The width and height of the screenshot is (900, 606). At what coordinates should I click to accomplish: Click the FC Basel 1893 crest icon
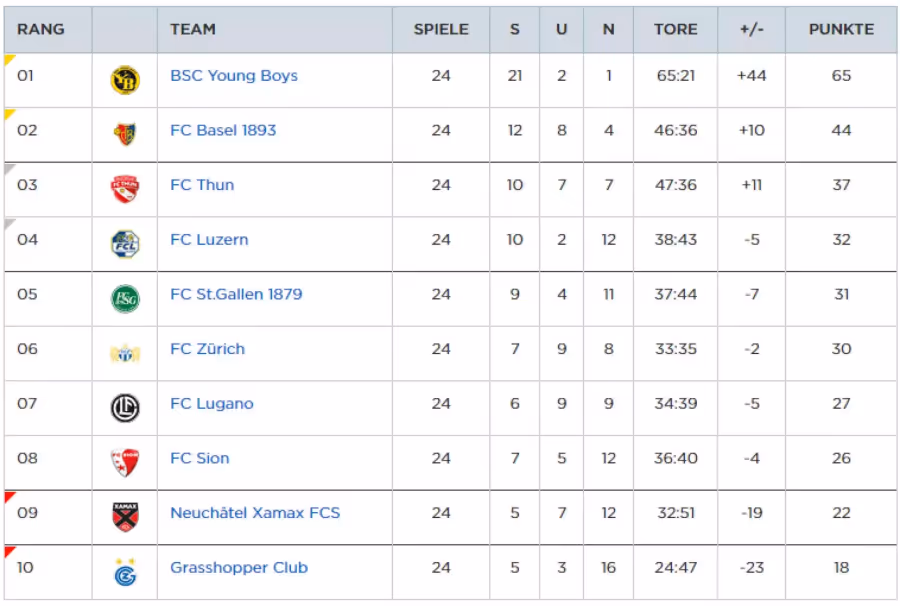125,135
